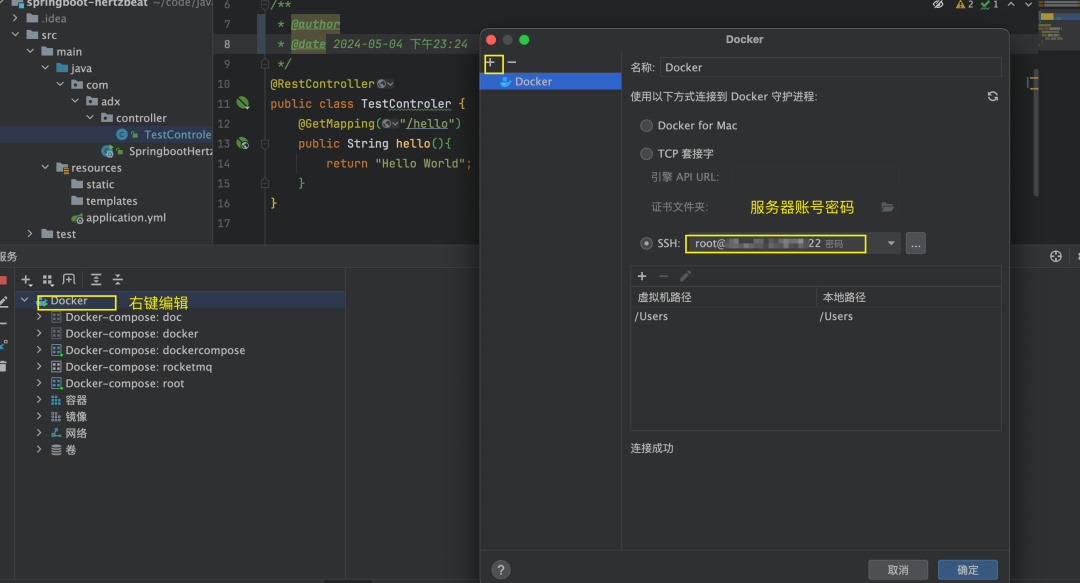
Task: Click the 取消 cancel button
Action: click(898, 570)
